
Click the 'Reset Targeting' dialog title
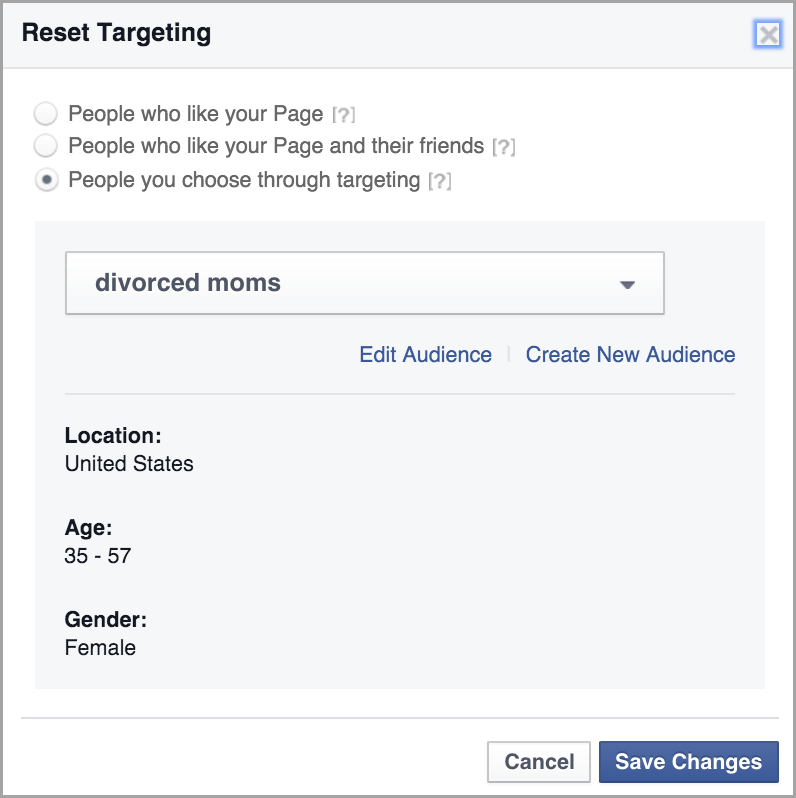116,34
